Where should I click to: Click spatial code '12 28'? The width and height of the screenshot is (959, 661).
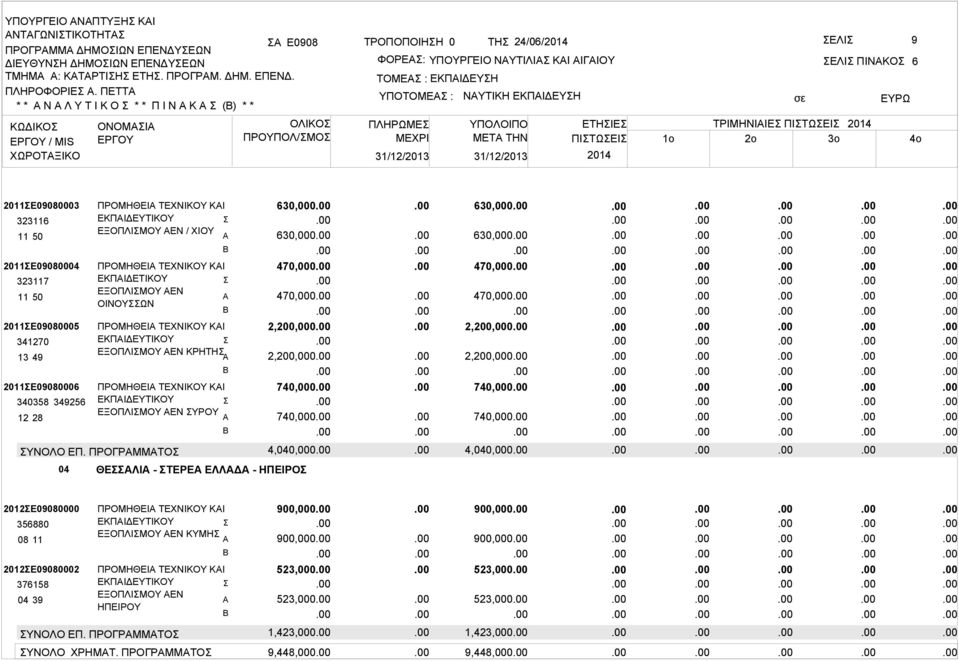click(30, 418)
